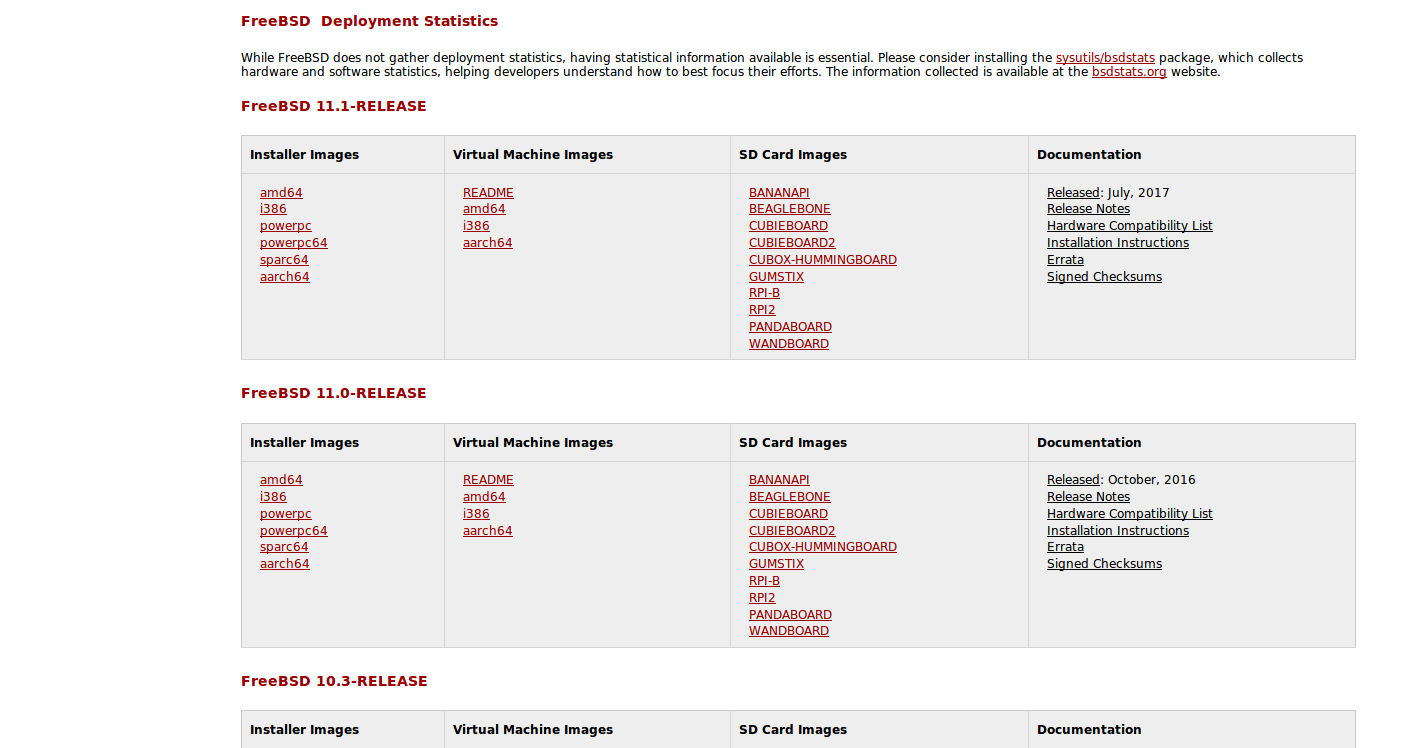Open 11.1-RELEASE sparc64 installer link
Screen dimensions: 1427x748
(x=284, y=260)
